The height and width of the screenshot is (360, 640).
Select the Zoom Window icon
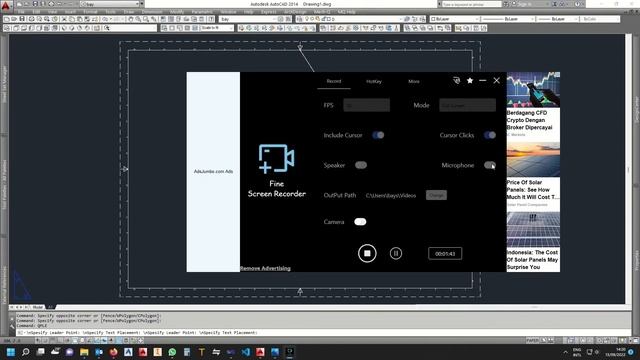(x=146, y=19)
